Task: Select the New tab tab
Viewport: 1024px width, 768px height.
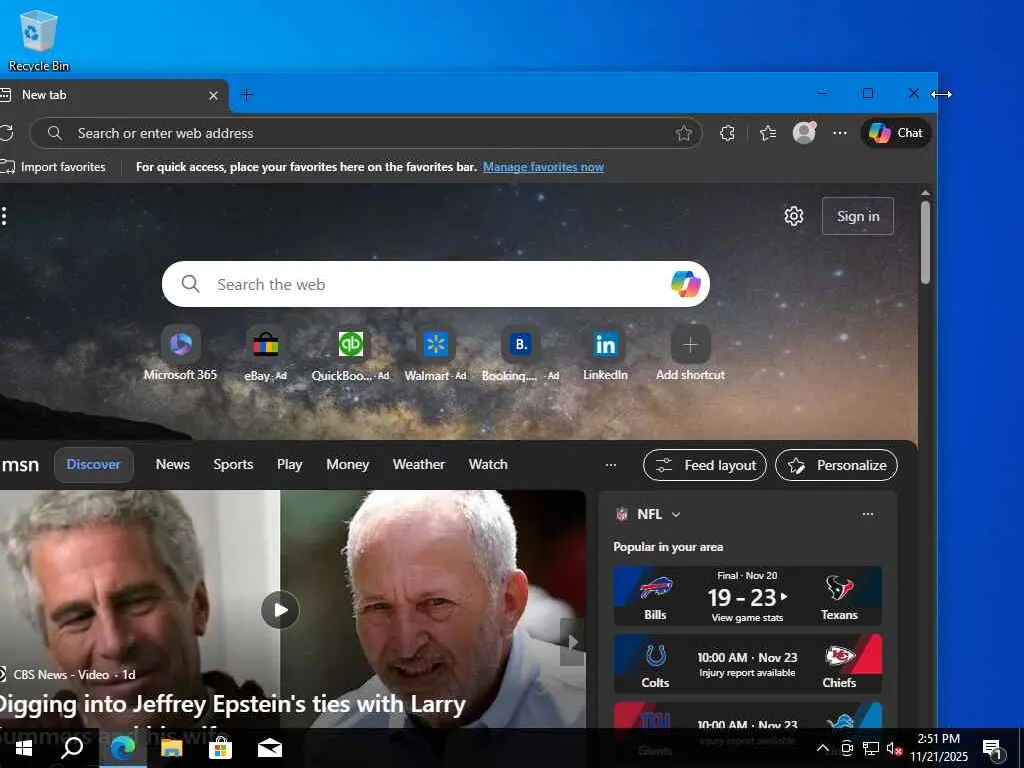Action: (111, 95)
